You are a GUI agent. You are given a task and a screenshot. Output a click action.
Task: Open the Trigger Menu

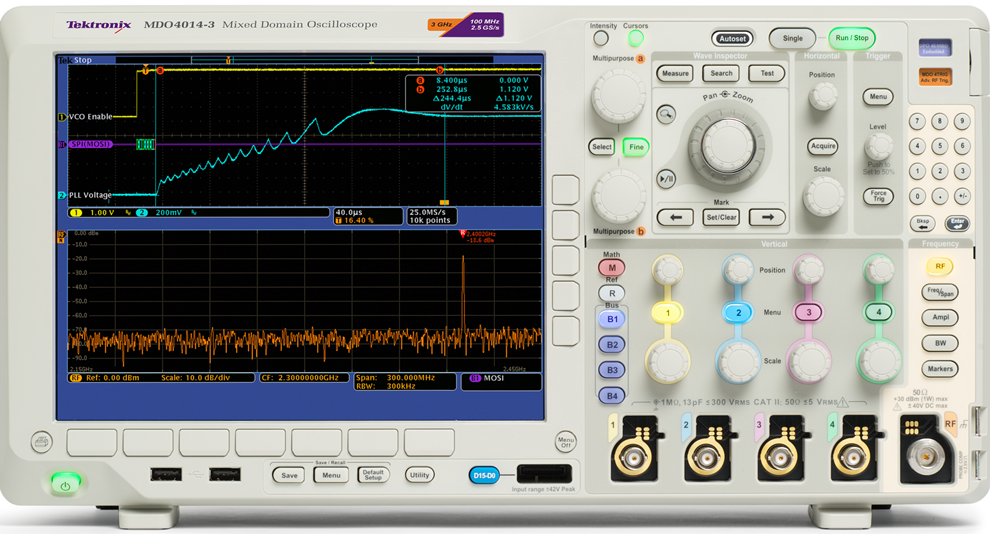(878, 97)
